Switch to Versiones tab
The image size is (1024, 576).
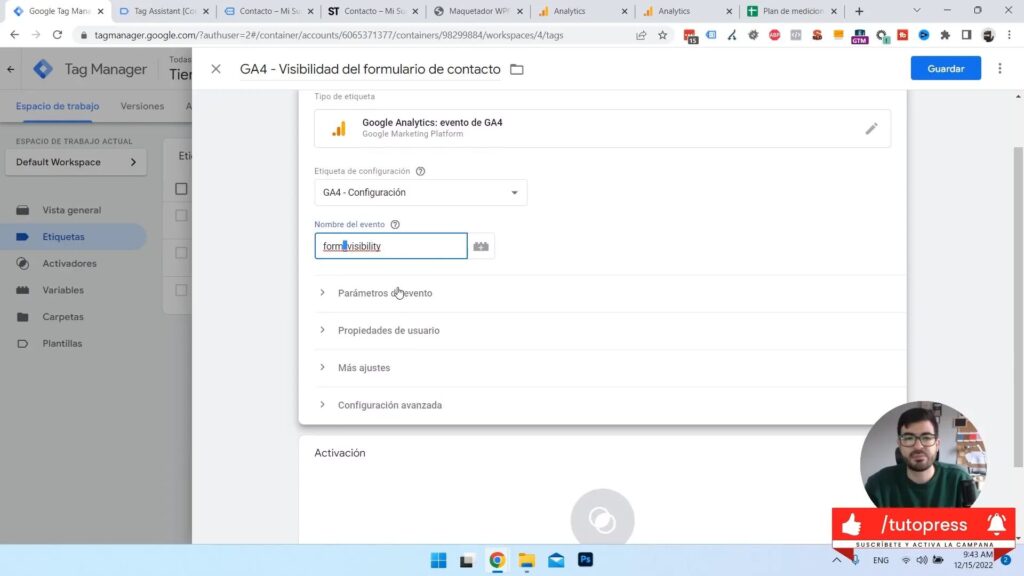point(142,106)
